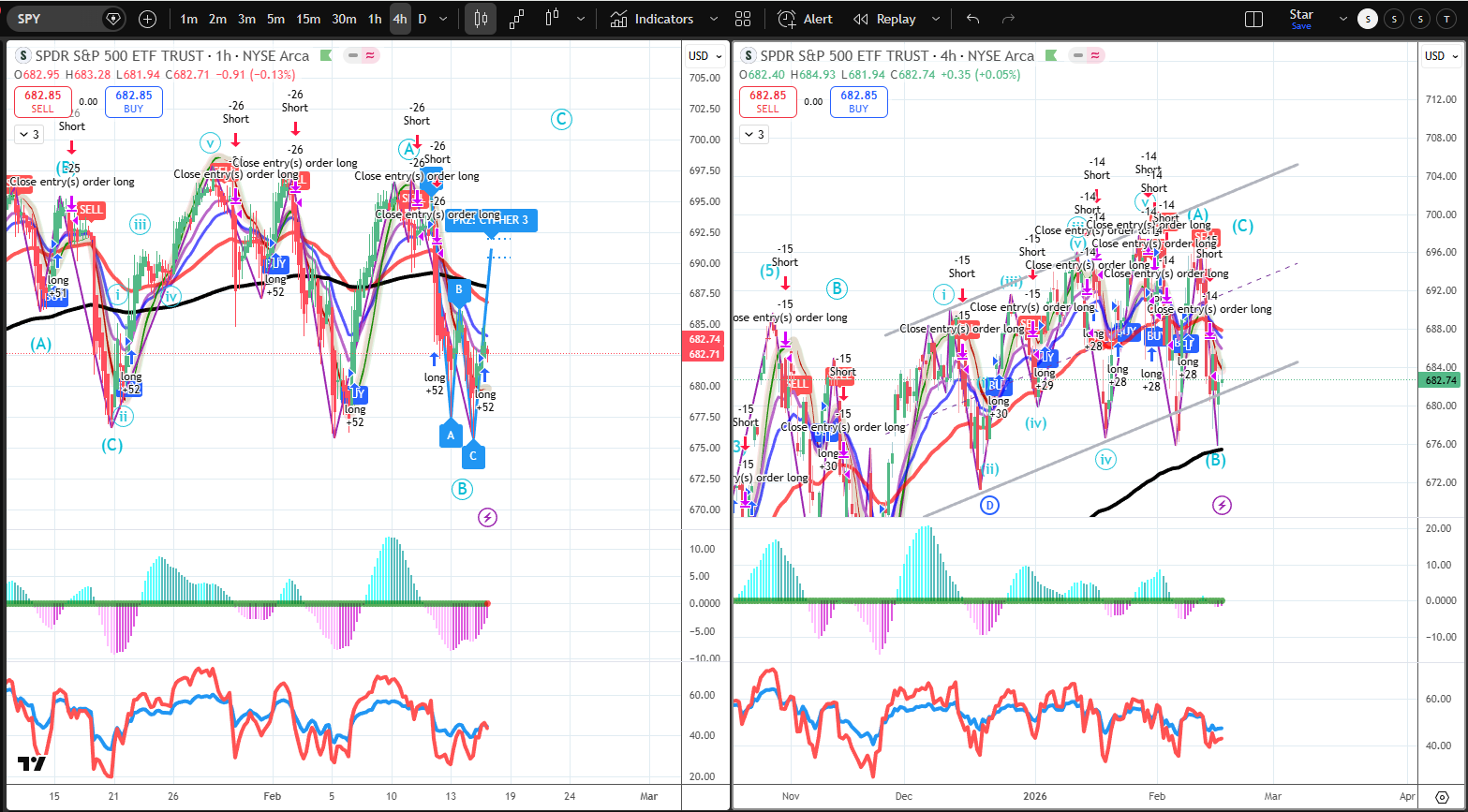
Task: Click the circled D wave label on 4h chart
Action: tap(990, 506)
